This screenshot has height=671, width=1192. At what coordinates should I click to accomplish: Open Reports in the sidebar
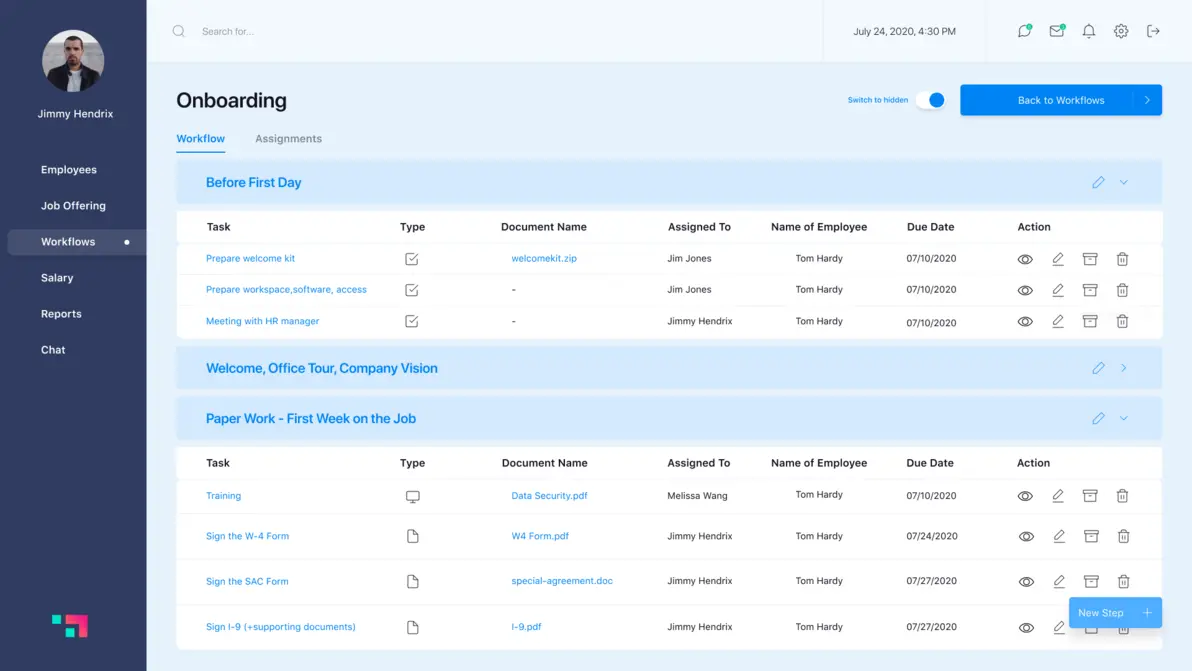(61, 314)
